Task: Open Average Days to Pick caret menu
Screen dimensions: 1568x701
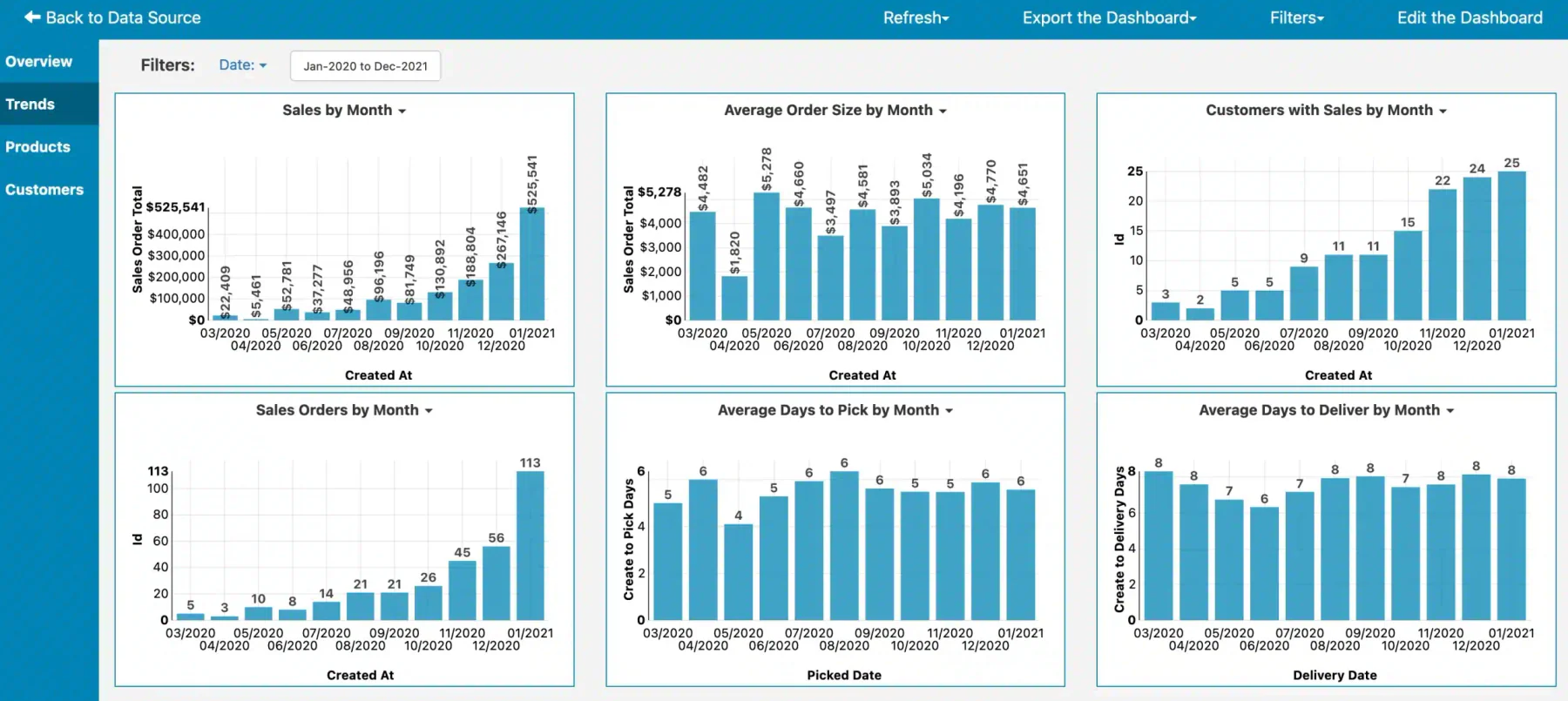Action: point(950,411)
